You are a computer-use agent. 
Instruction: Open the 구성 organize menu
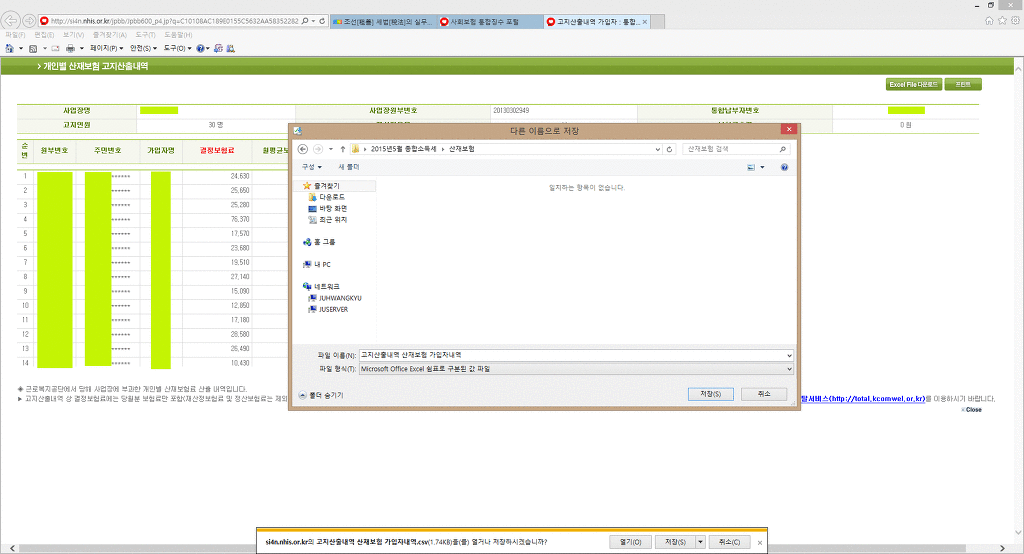pyautogui.click(x=312, y=167)
